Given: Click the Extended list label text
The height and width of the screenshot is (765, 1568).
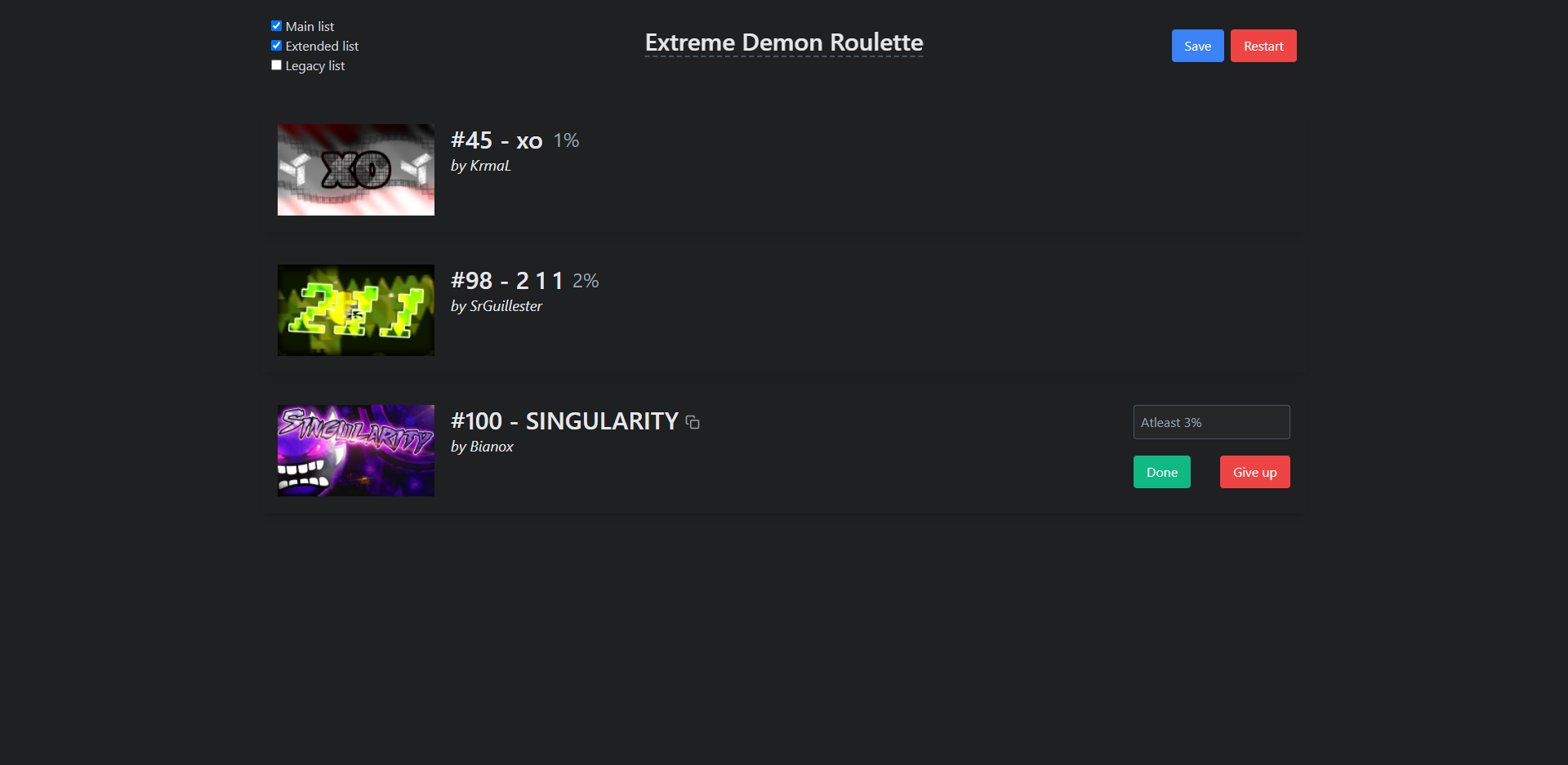Looking at the screenshot, I should [x=322, y=46].
